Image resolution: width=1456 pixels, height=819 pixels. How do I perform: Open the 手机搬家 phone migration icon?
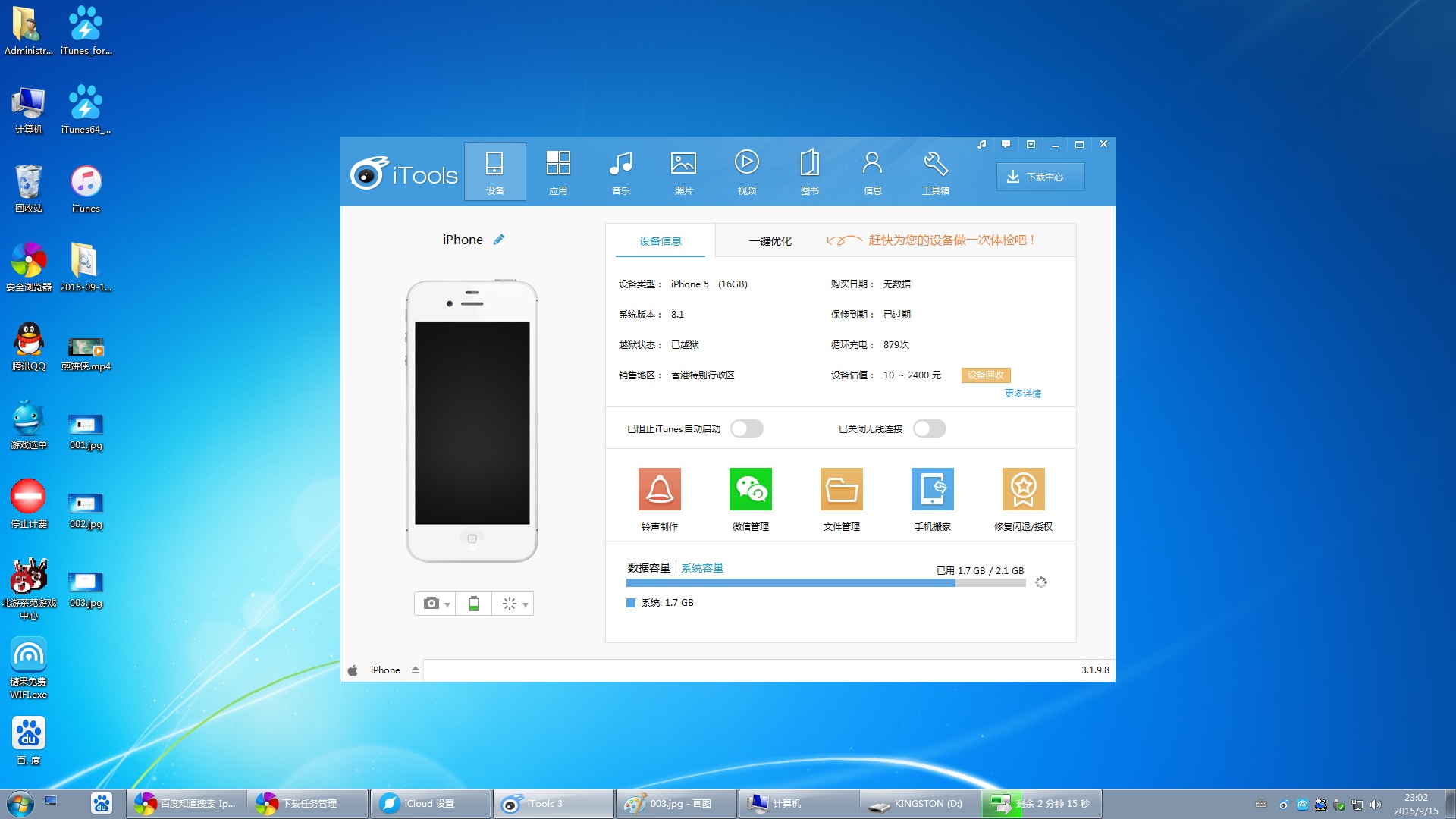pos(932,489)
